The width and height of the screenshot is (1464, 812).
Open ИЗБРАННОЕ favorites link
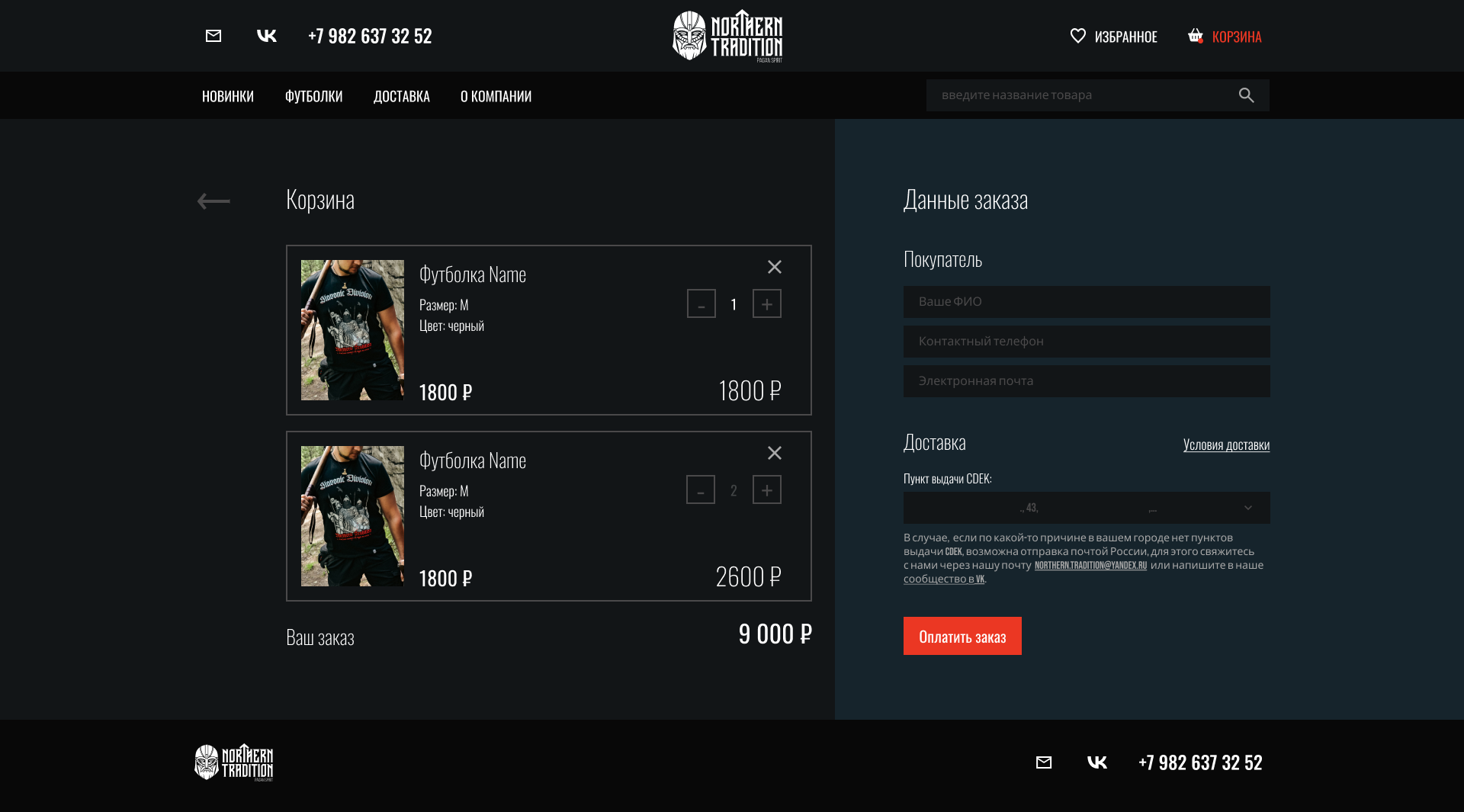click(1126, 37)
